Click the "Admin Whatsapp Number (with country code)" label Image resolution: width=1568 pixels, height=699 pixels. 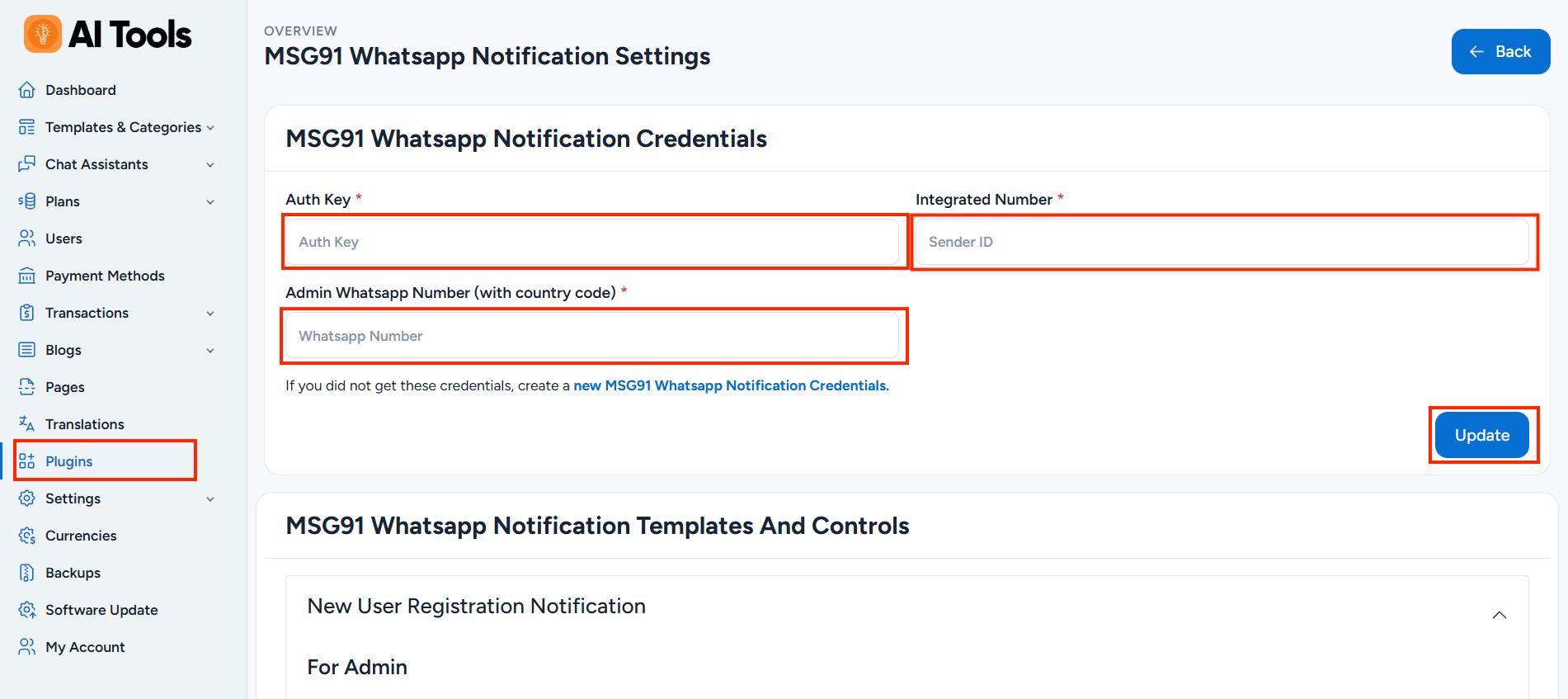pyautogui.click(x=450, y=293)
